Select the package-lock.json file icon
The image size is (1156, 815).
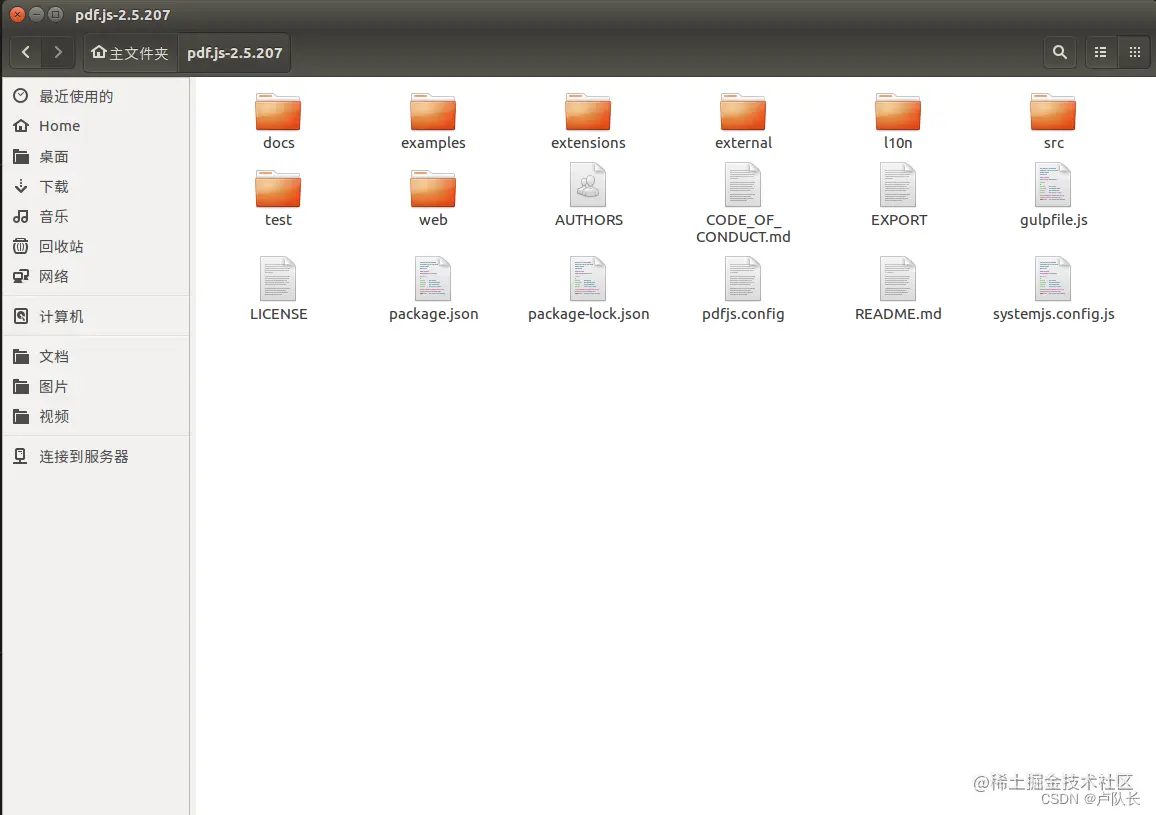coord(588,279)
